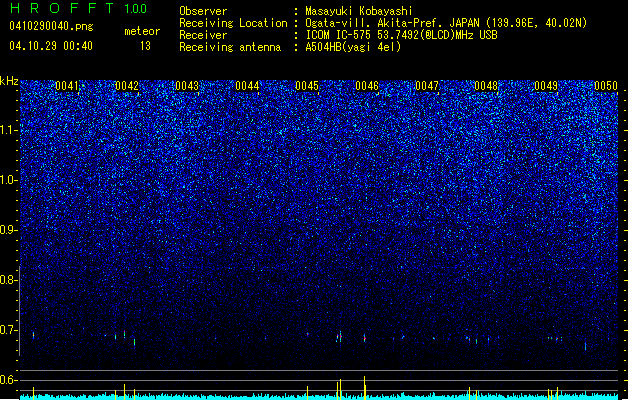Select the receiver text ICOM IC-575 53.7492 MHz USB
The height and width of the screenshot is (400, 629).
[x=402, y=35]
